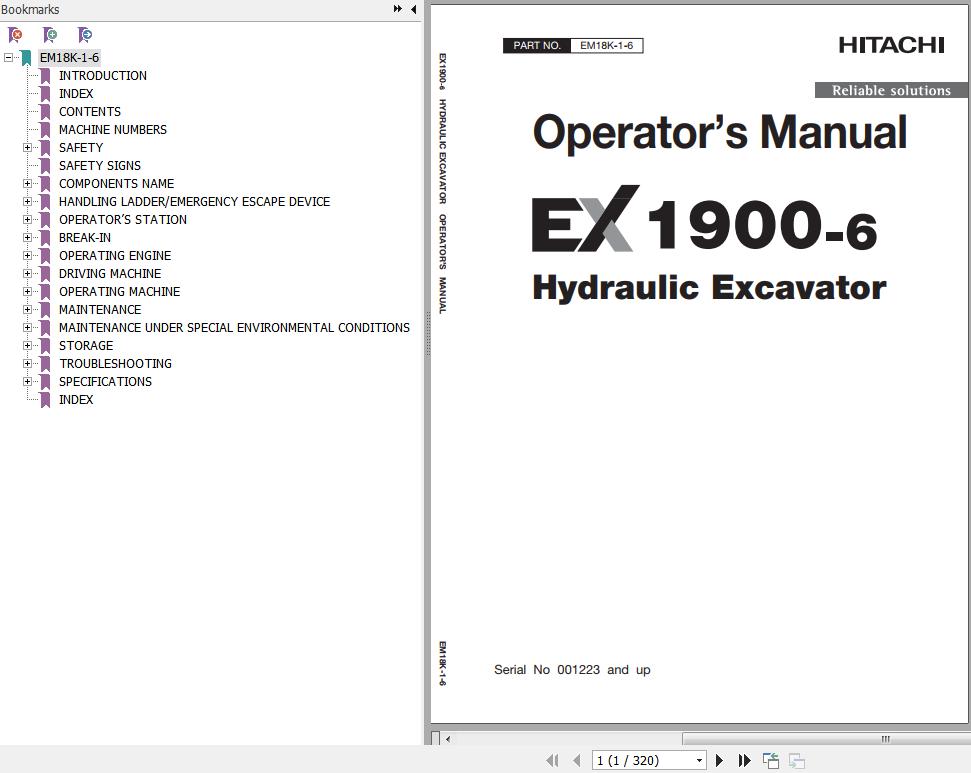Click the MACHINE NUMBERS bookmark ribbon icon

(45, 129)
